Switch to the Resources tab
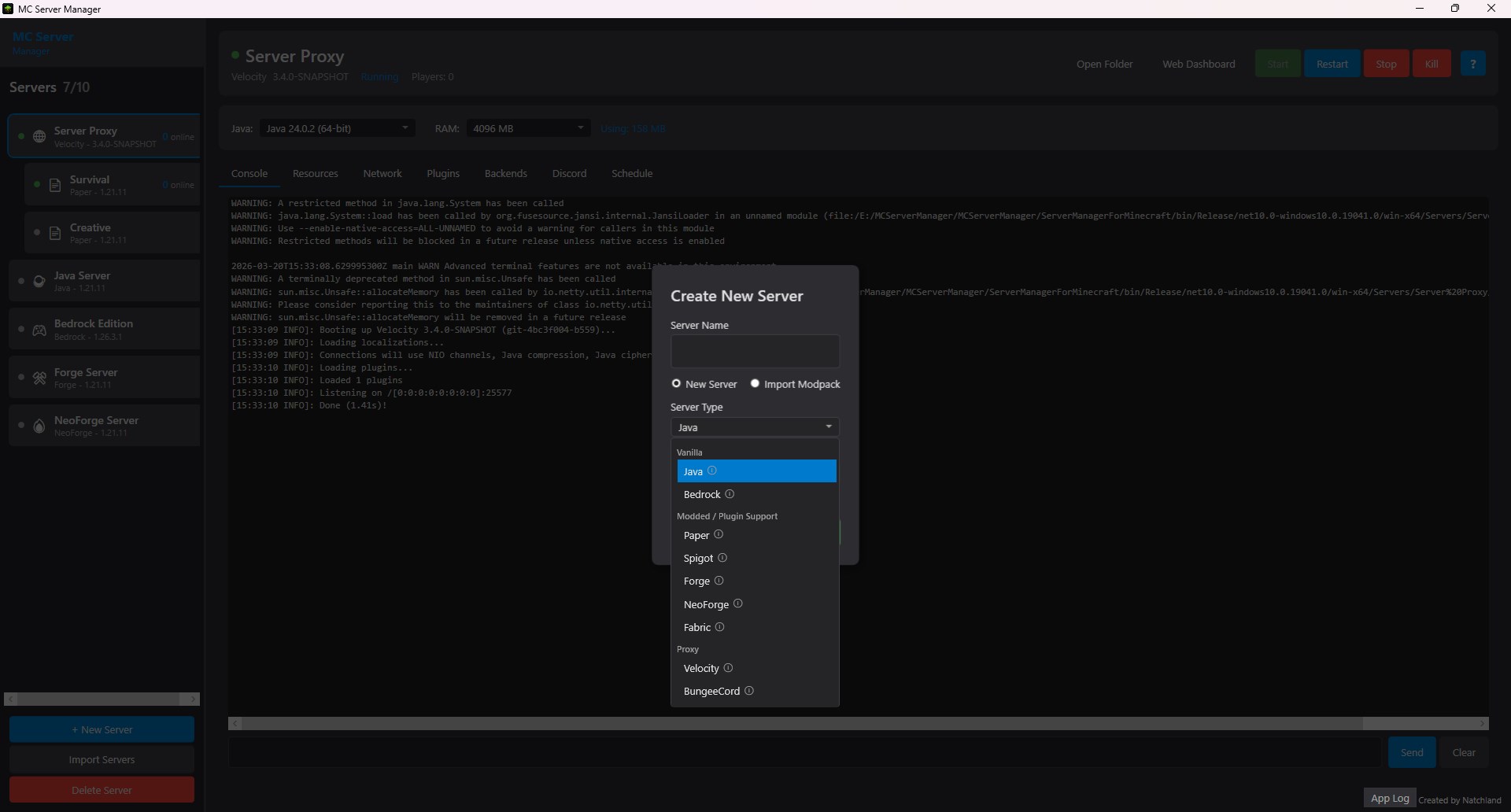 pos(315,173)
